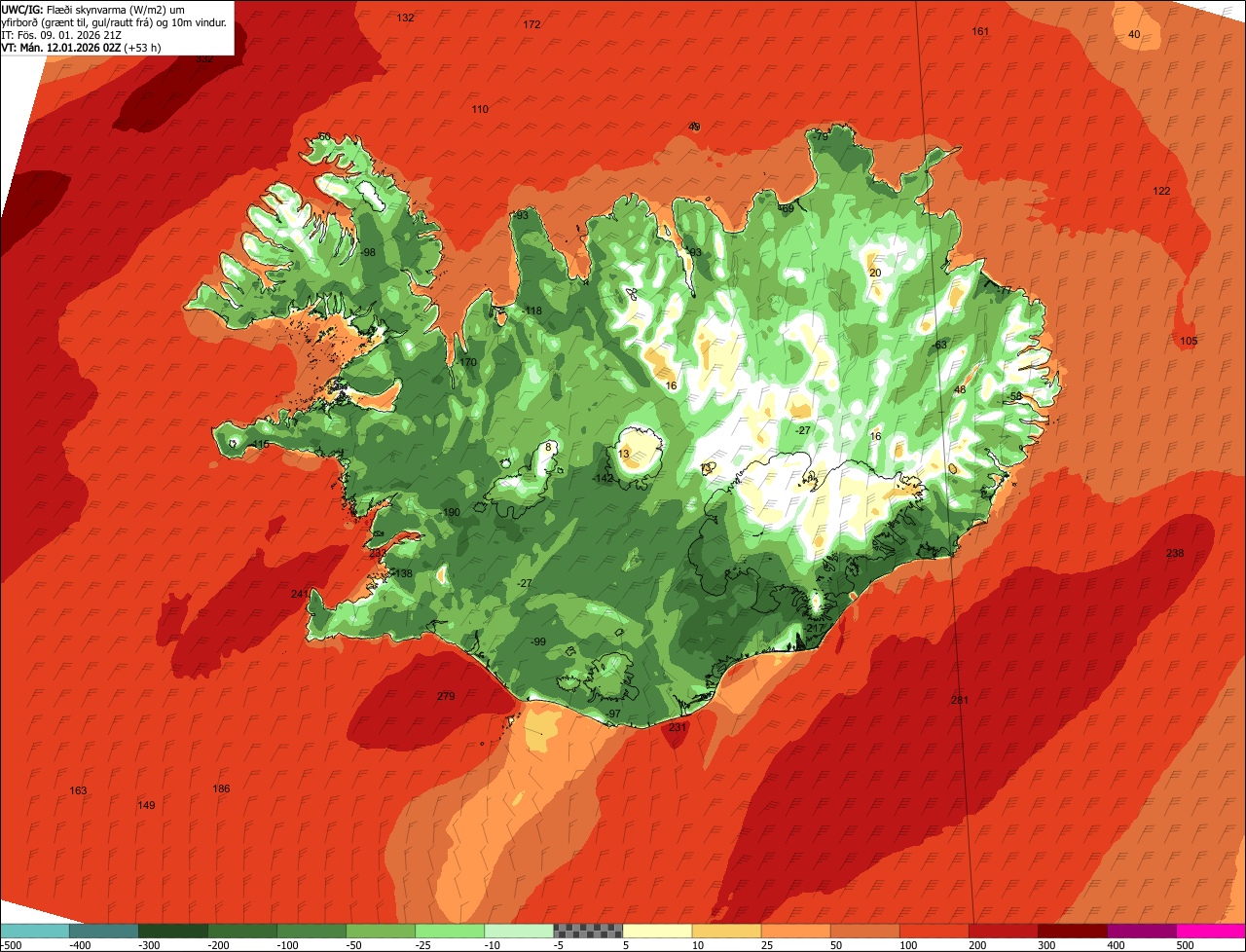Select the map value '-138'

point(402,573)
